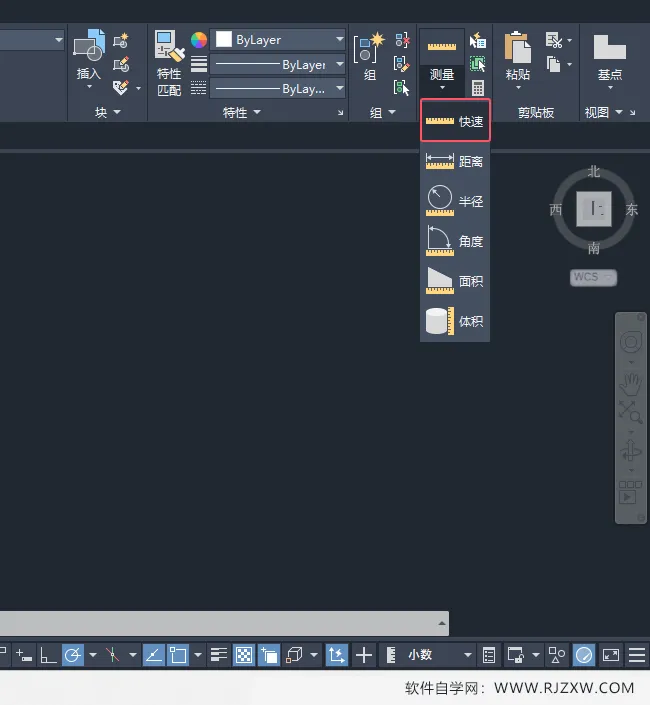Toggle ortho mode in status bar

coord(48,655)
